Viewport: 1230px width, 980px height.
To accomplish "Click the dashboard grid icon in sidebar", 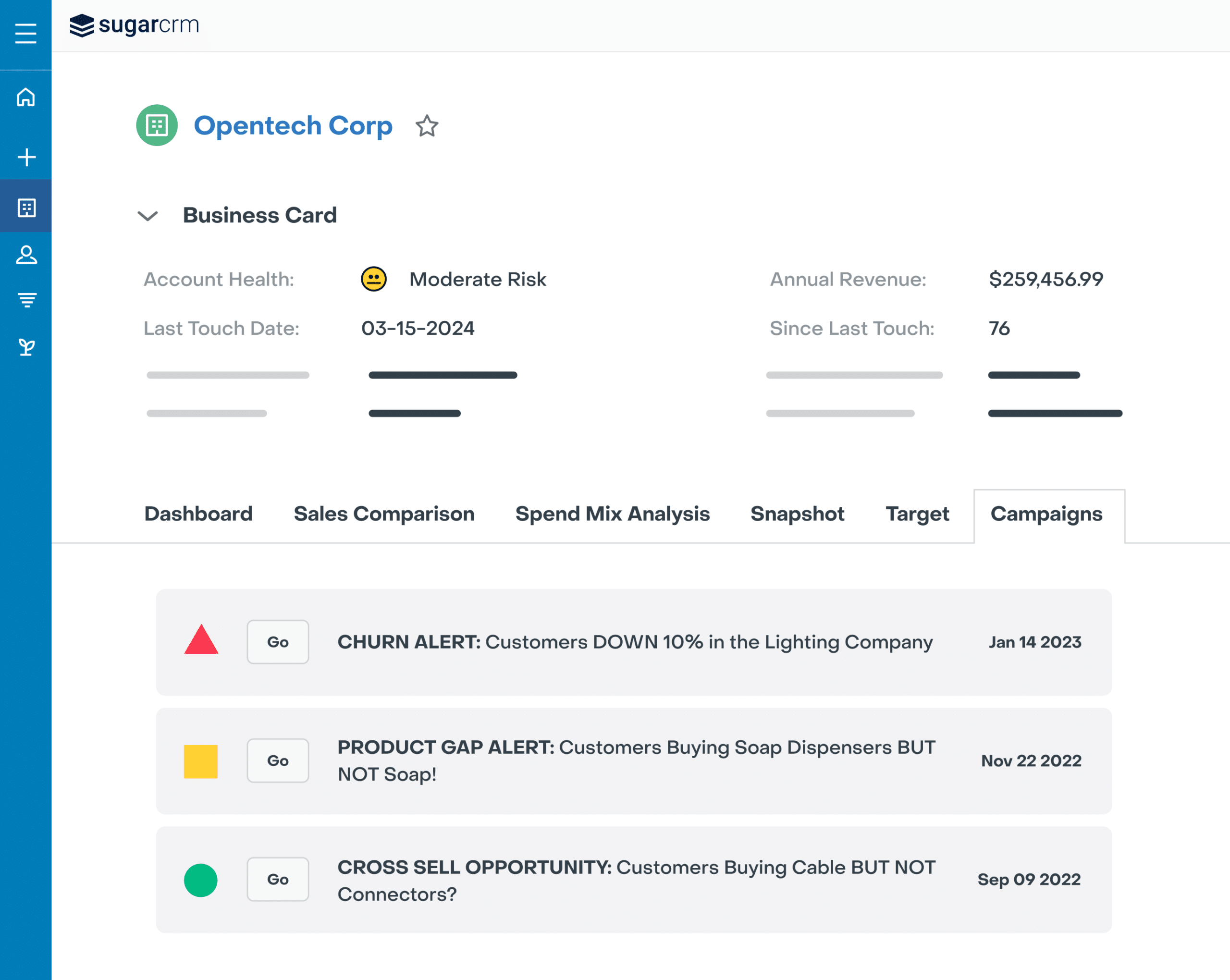I will tap(26, 207).
